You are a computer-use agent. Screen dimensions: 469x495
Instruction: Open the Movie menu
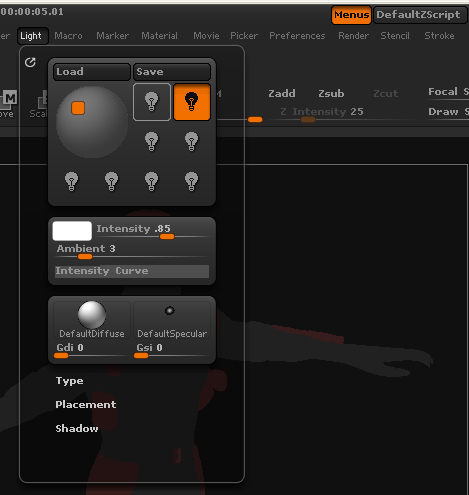click(x=206, y=36)
